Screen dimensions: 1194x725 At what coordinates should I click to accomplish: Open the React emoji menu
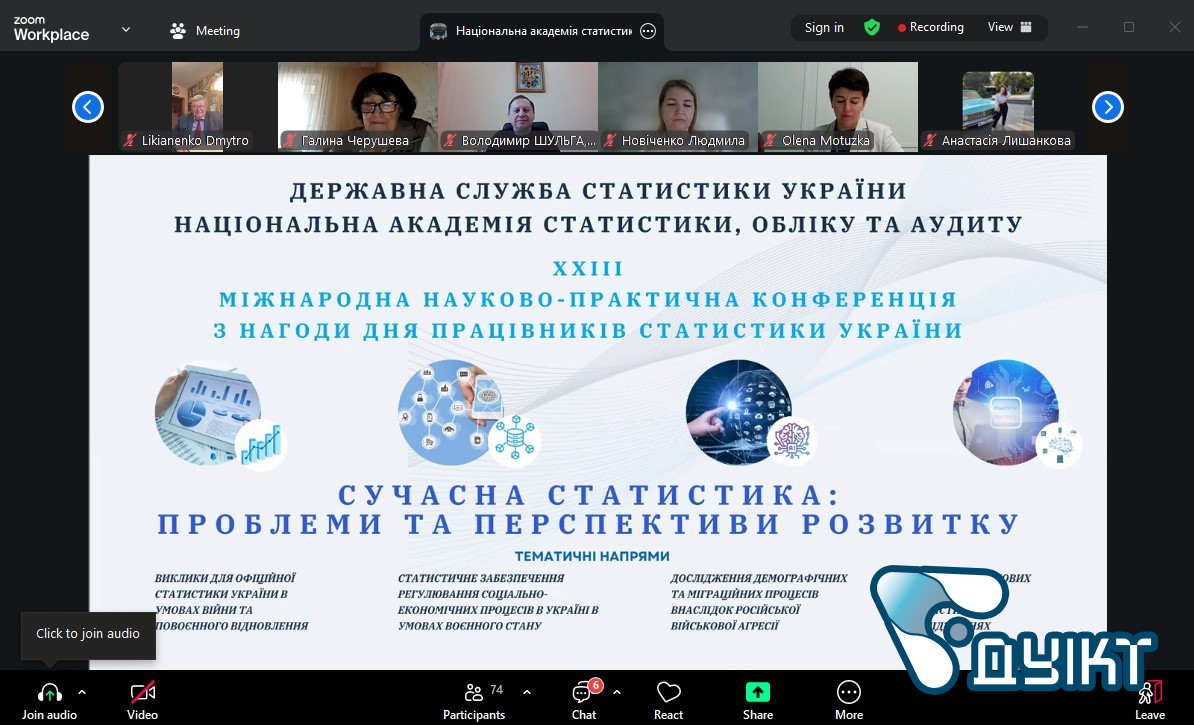pyautogui.click(x=668, y=693)
